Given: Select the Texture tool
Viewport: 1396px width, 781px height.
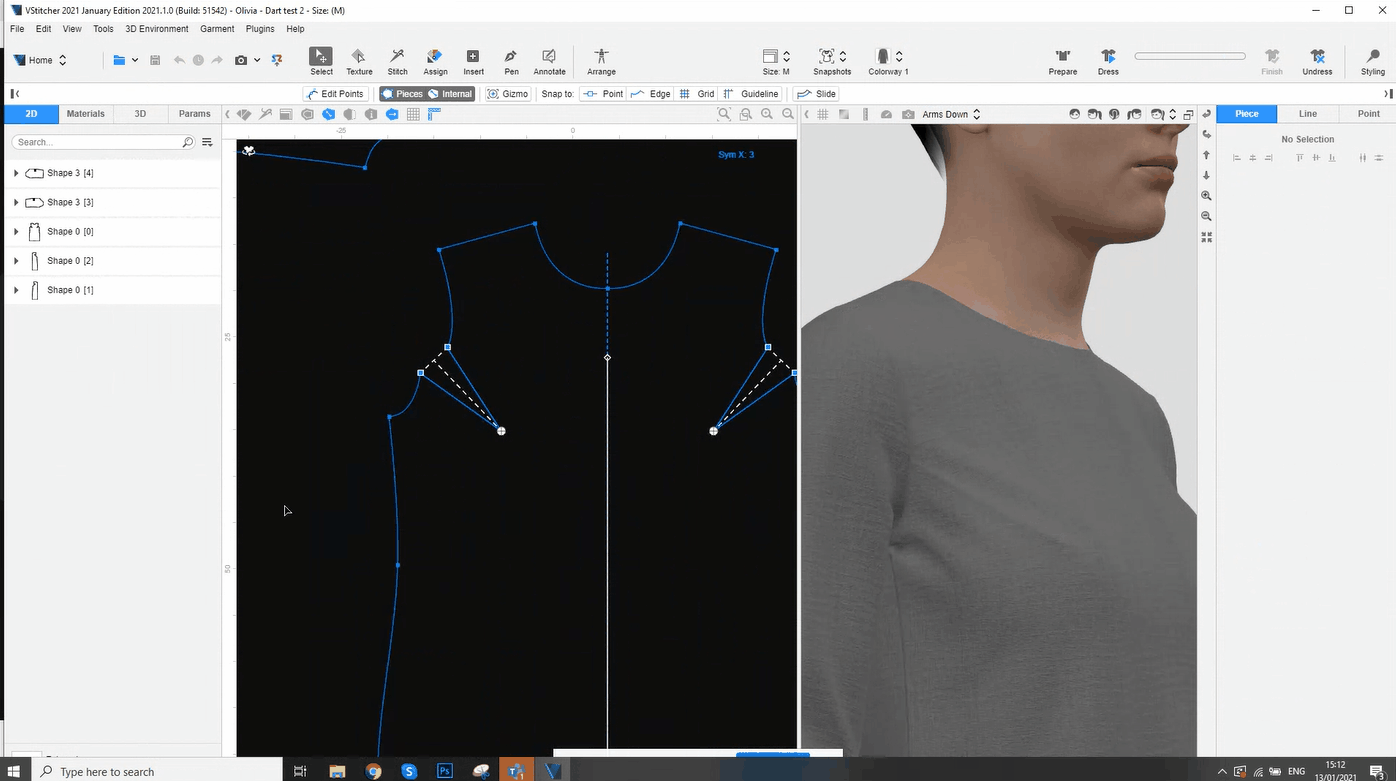Looking at the screenshot, I should point(359,61).
